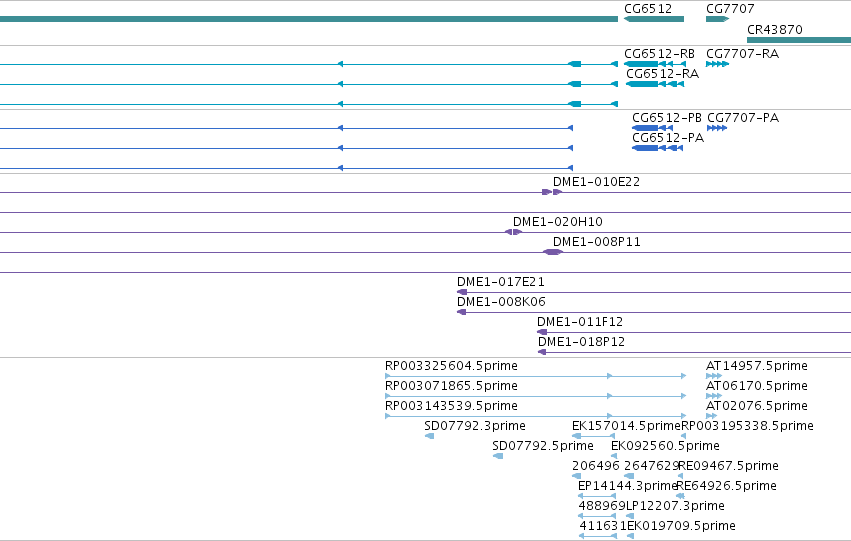
Task: Open the CG6512-RA transcript label
Action: [662, 74]
